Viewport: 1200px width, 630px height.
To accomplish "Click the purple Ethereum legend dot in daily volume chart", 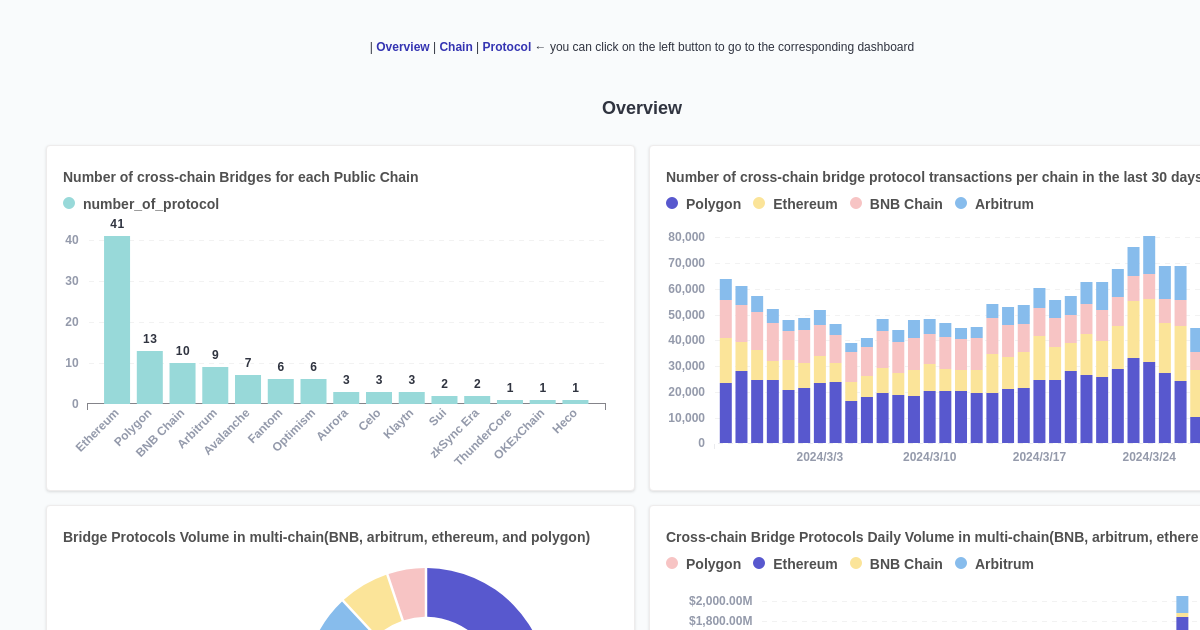I will (758, 563).
